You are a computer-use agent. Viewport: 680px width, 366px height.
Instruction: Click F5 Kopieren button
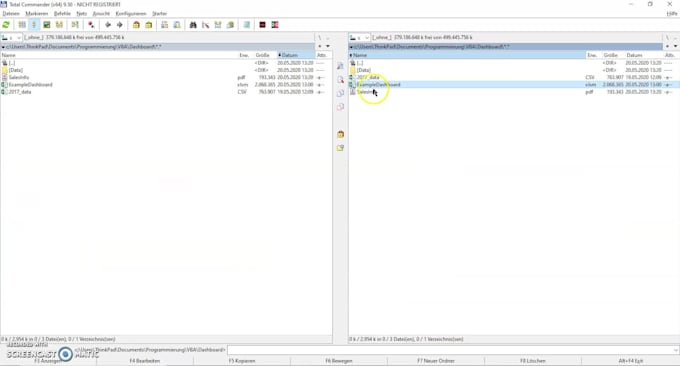[x=242, y=361]
